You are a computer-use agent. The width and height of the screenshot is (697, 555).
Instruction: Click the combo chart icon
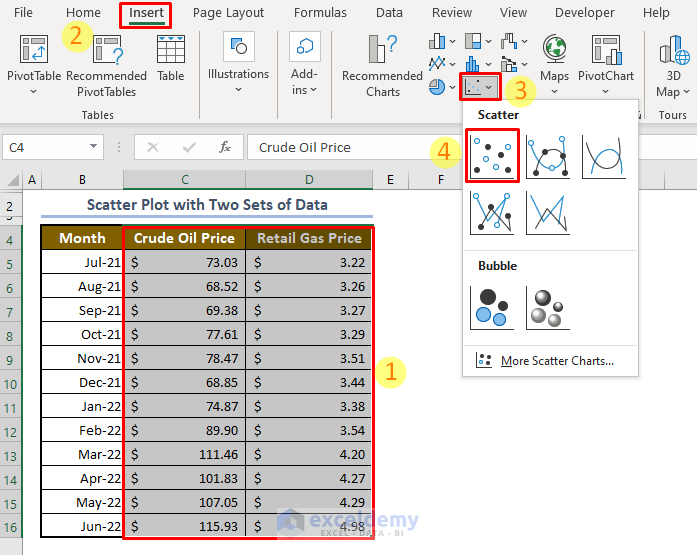point(509,64)
